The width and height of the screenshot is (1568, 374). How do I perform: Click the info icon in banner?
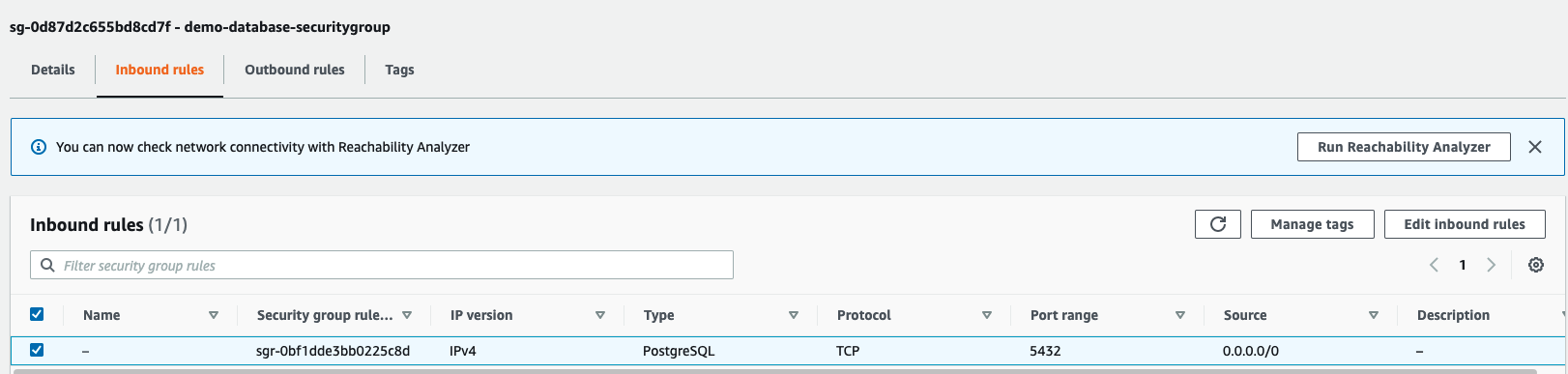pyautogui.click(x=39, y=147)
